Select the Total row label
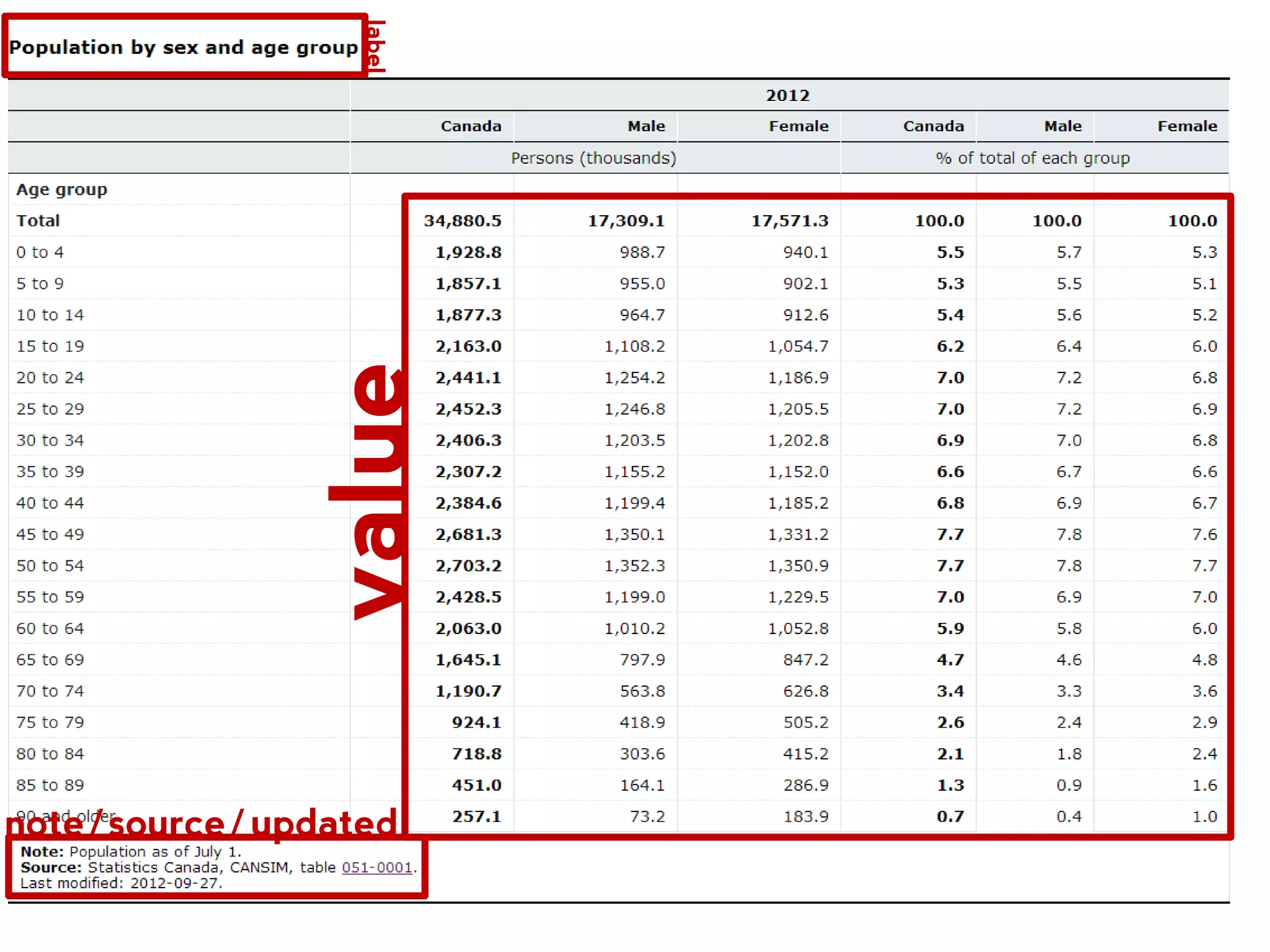Screen dimensions: 1270x952 coord(38,221)
